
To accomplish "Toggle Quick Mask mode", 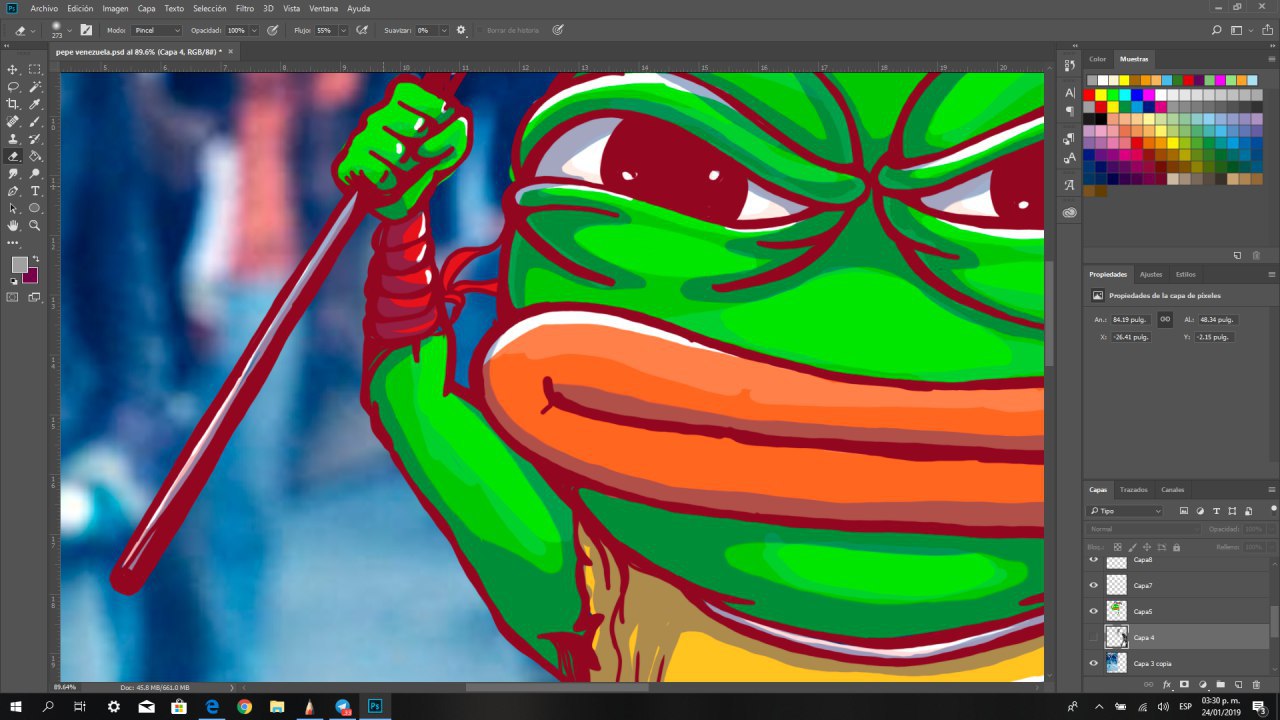I will (13, 297).
